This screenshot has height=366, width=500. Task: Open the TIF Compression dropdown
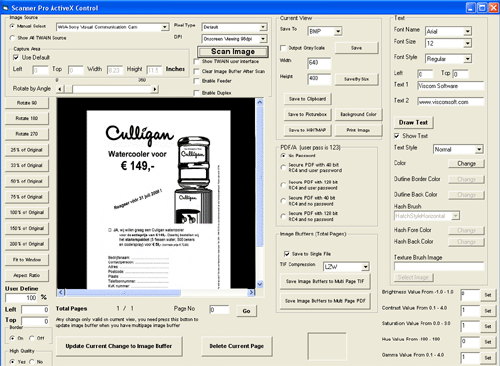point(366,267)
